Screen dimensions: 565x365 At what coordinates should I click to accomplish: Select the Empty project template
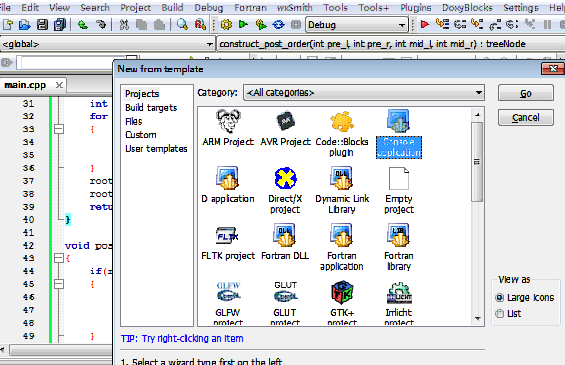click(x=399, y=190)
